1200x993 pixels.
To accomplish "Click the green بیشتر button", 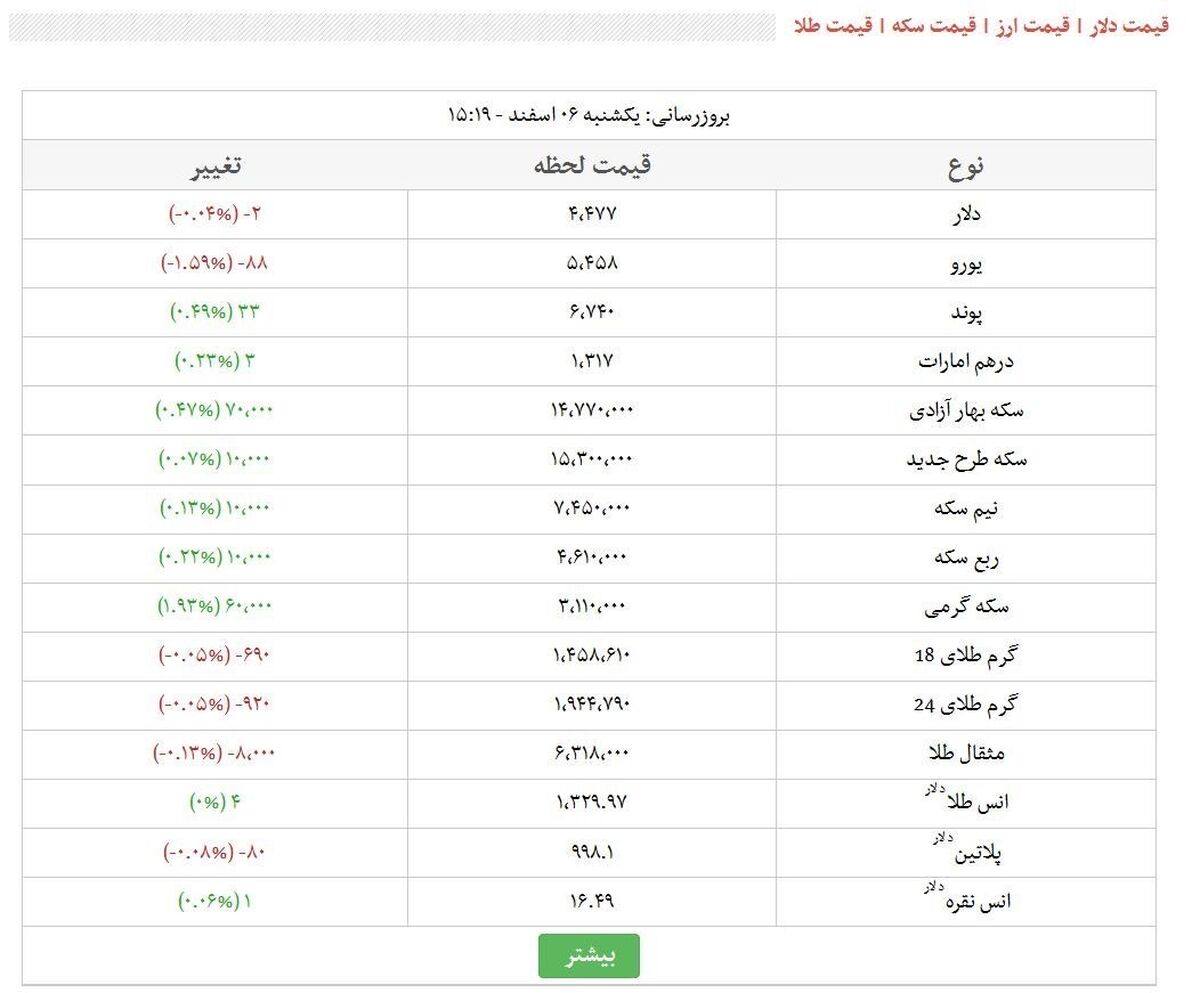I will (x=588, y=956).
